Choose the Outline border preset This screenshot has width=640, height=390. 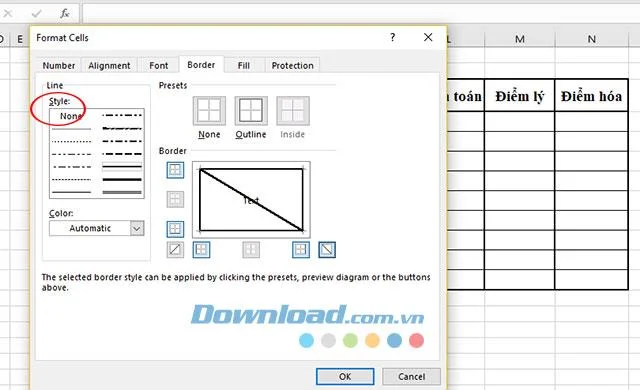pyautogui.click(x=251, y=111)
